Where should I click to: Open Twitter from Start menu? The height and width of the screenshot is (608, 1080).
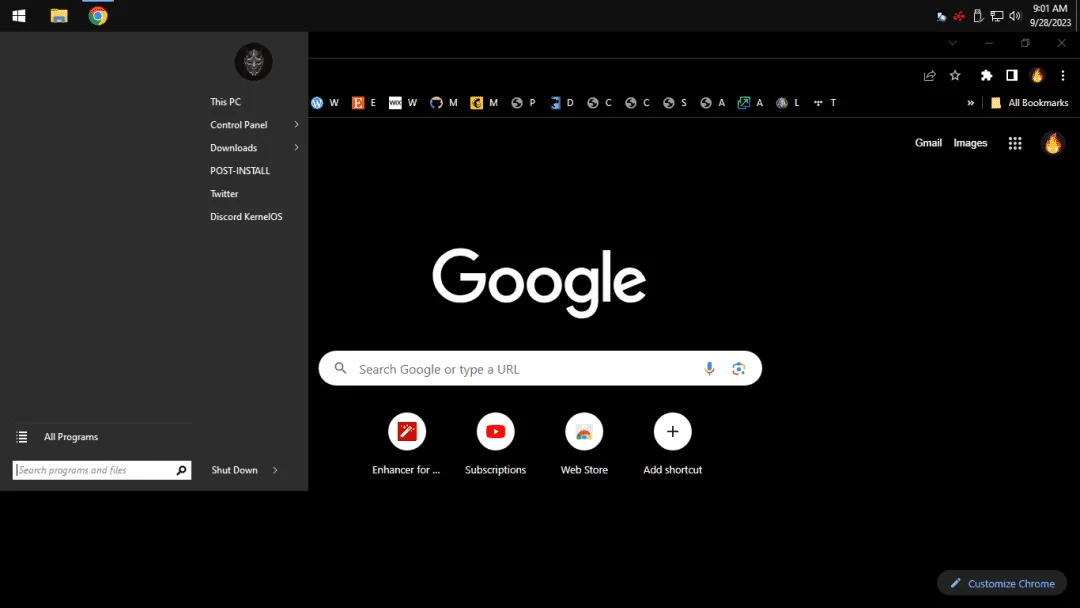click(224, 193)
